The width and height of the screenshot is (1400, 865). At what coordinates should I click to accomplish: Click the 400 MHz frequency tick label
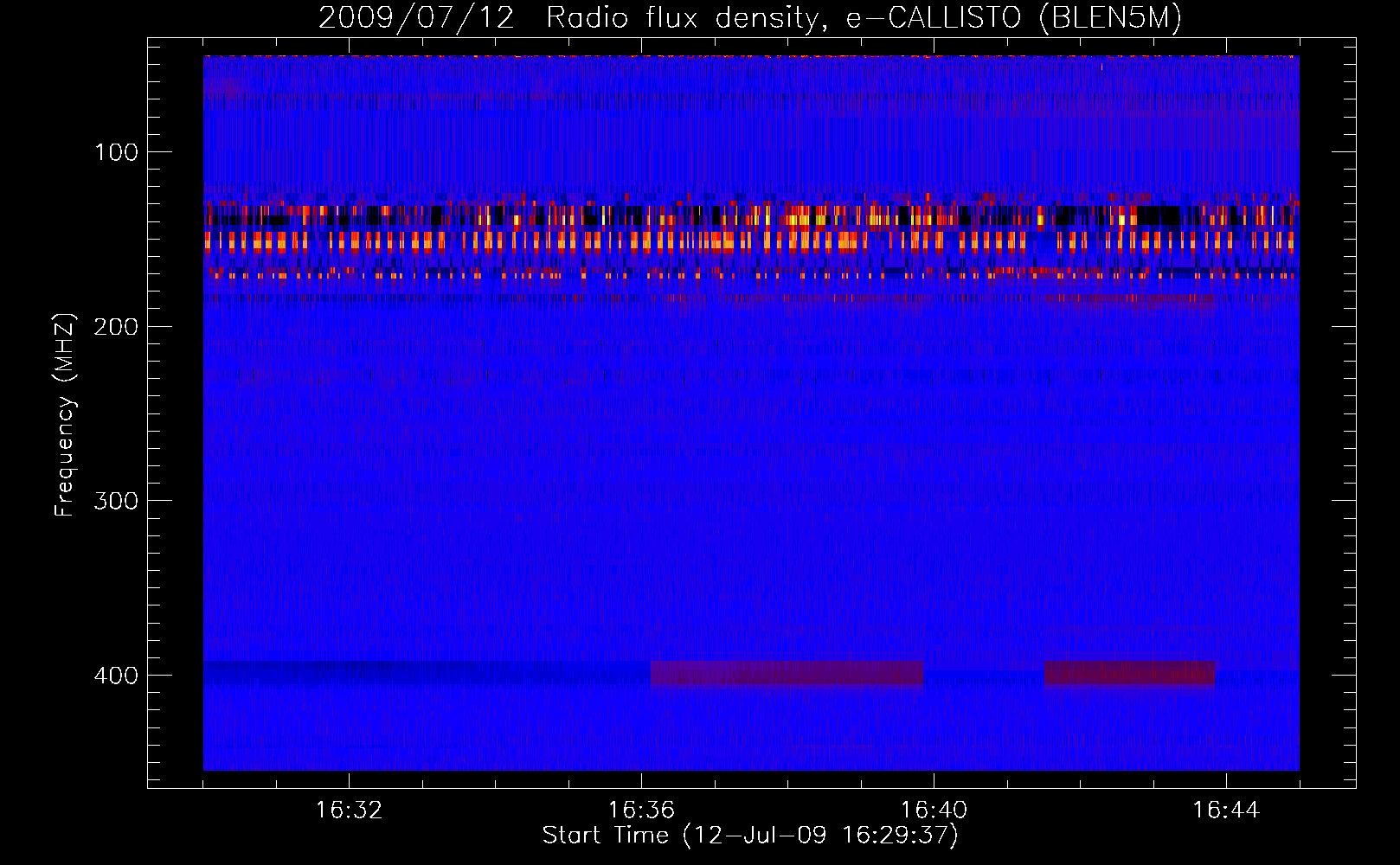point(117,676)
